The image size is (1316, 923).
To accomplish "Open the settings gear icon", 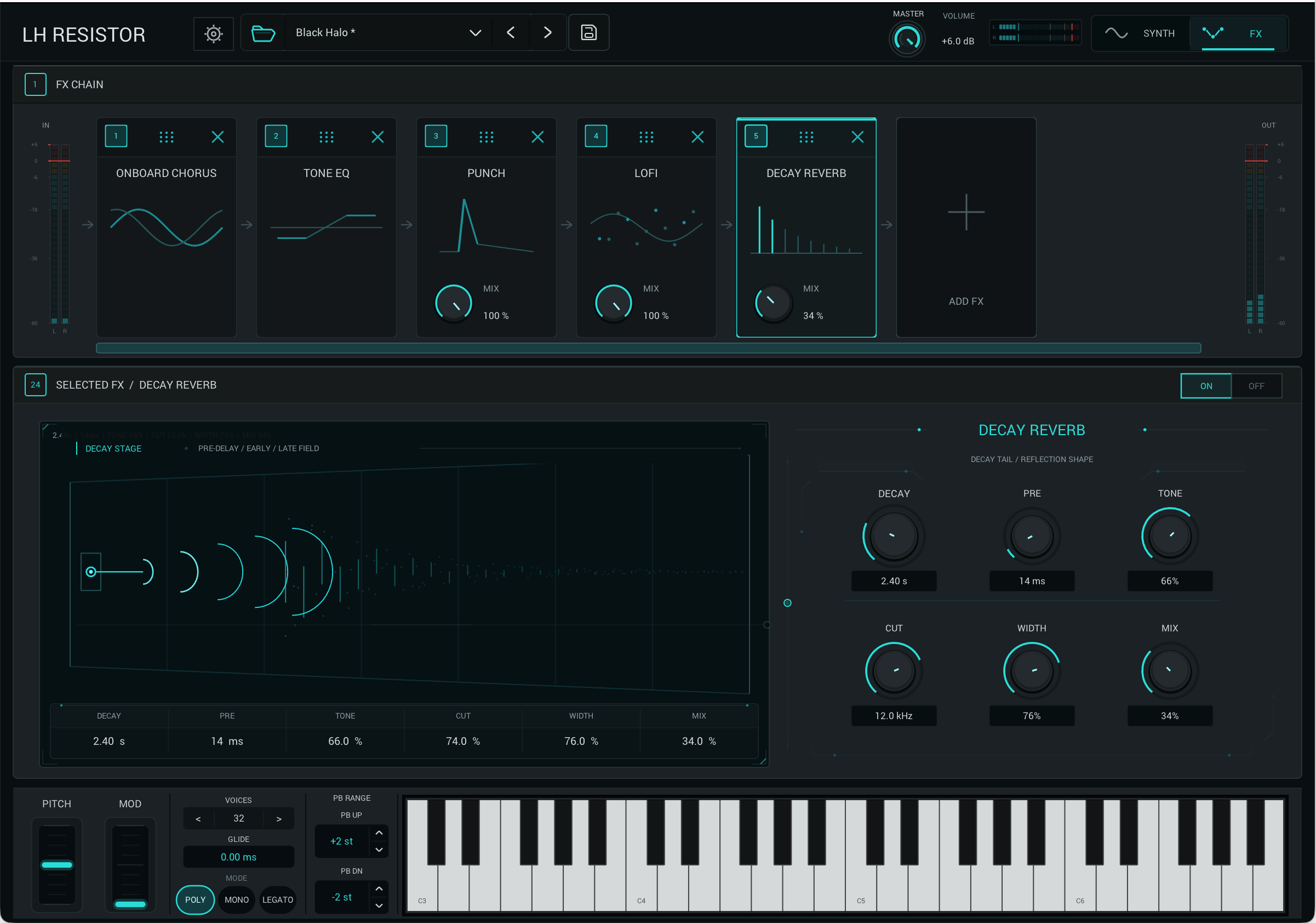I will [x=213, y=34].
